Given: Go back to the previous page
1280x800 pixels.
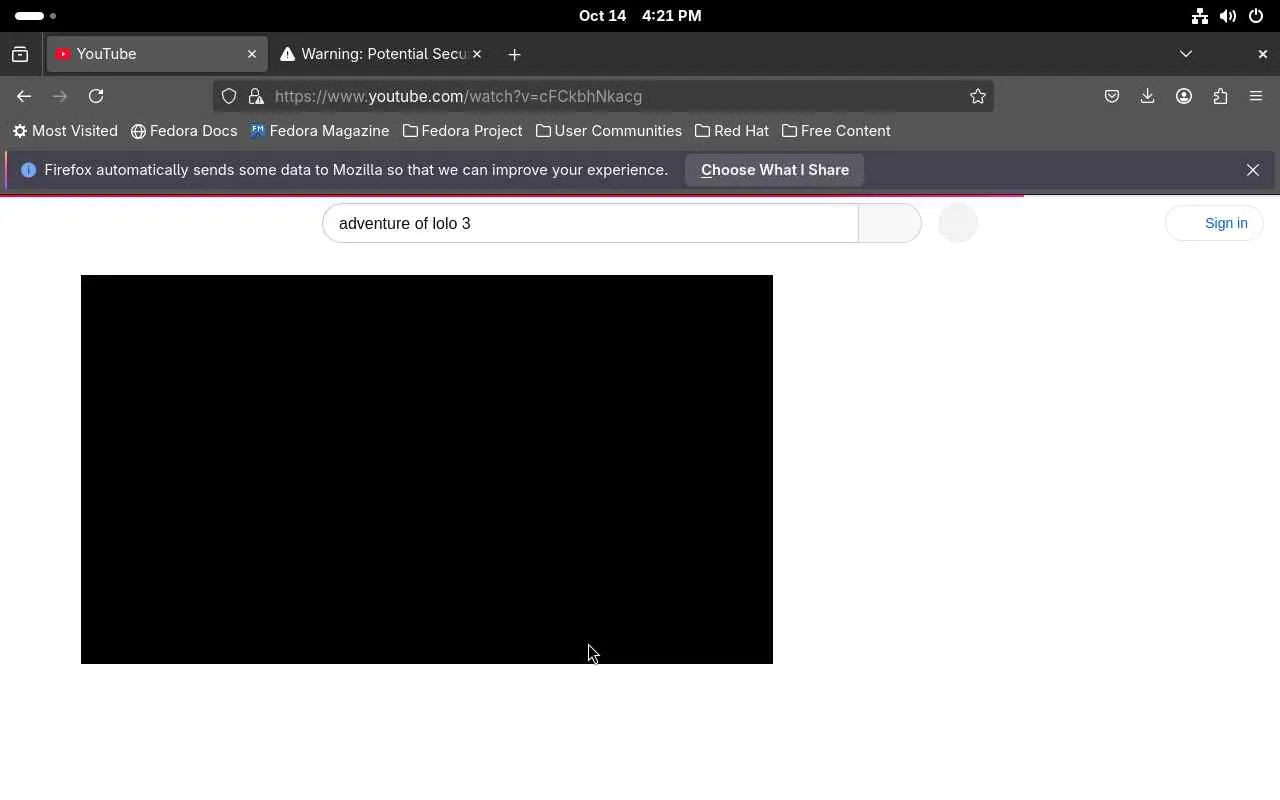Looking at the screenshot, I should pyautogui.click(x=24, y=96).
